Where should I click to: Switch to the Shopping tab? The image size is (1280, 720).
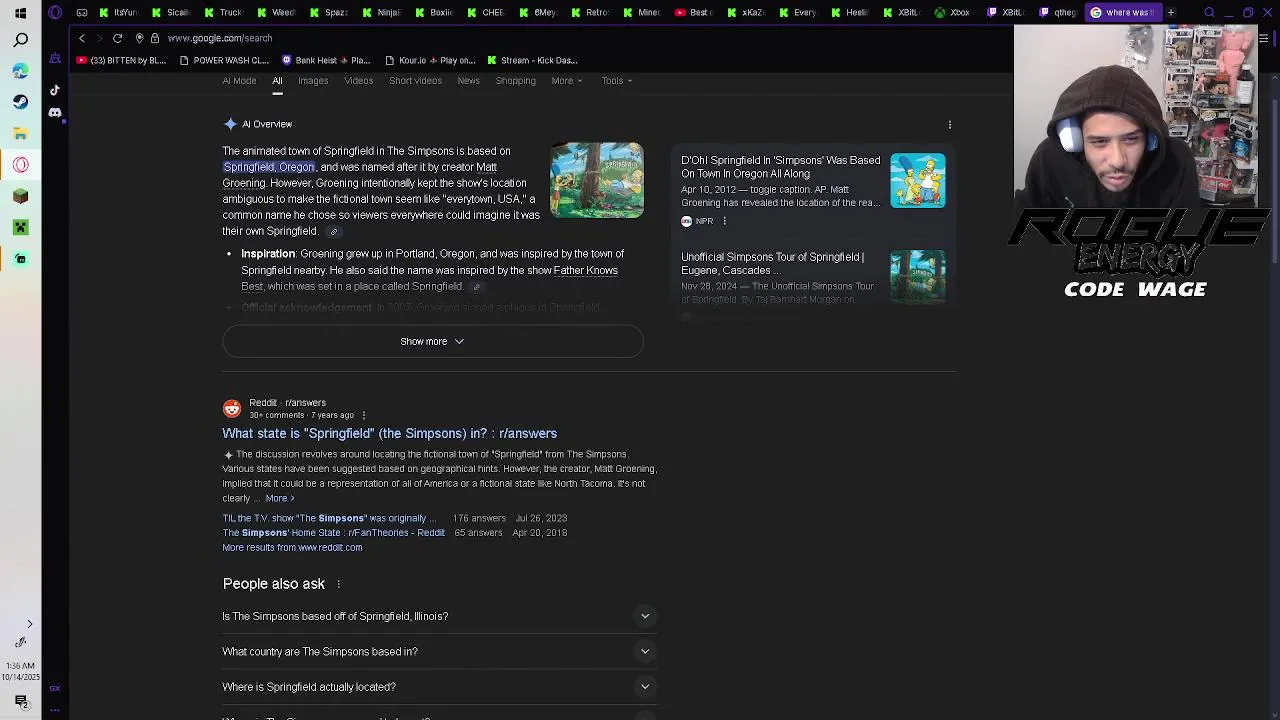(x=515, y=81)
